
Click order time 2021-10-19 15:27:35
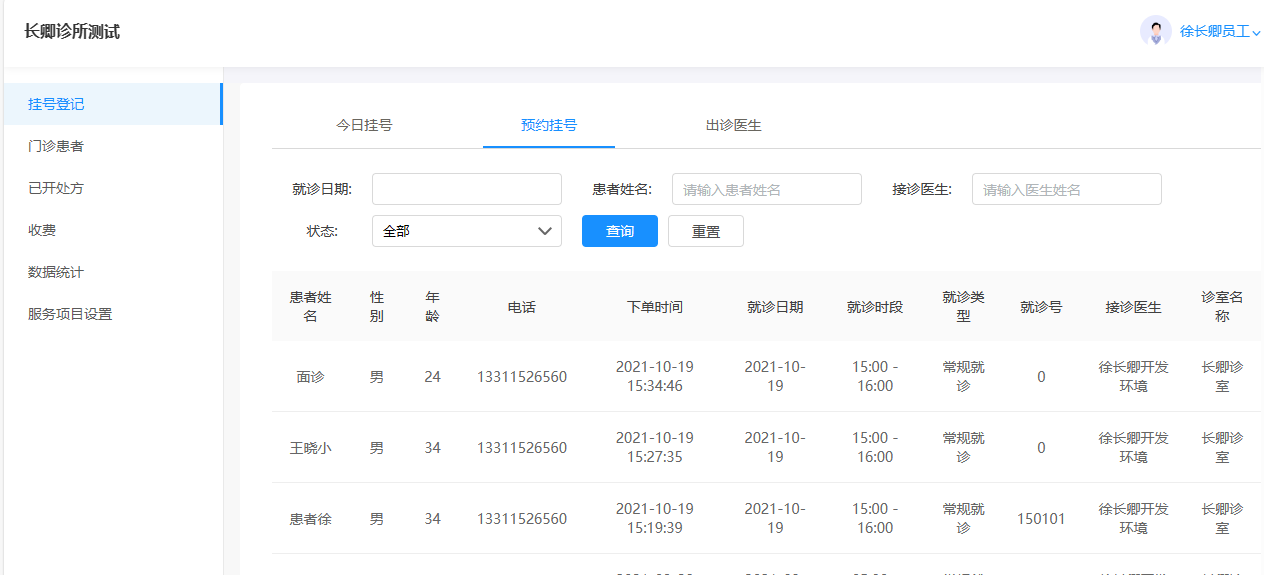pos(655,447)
